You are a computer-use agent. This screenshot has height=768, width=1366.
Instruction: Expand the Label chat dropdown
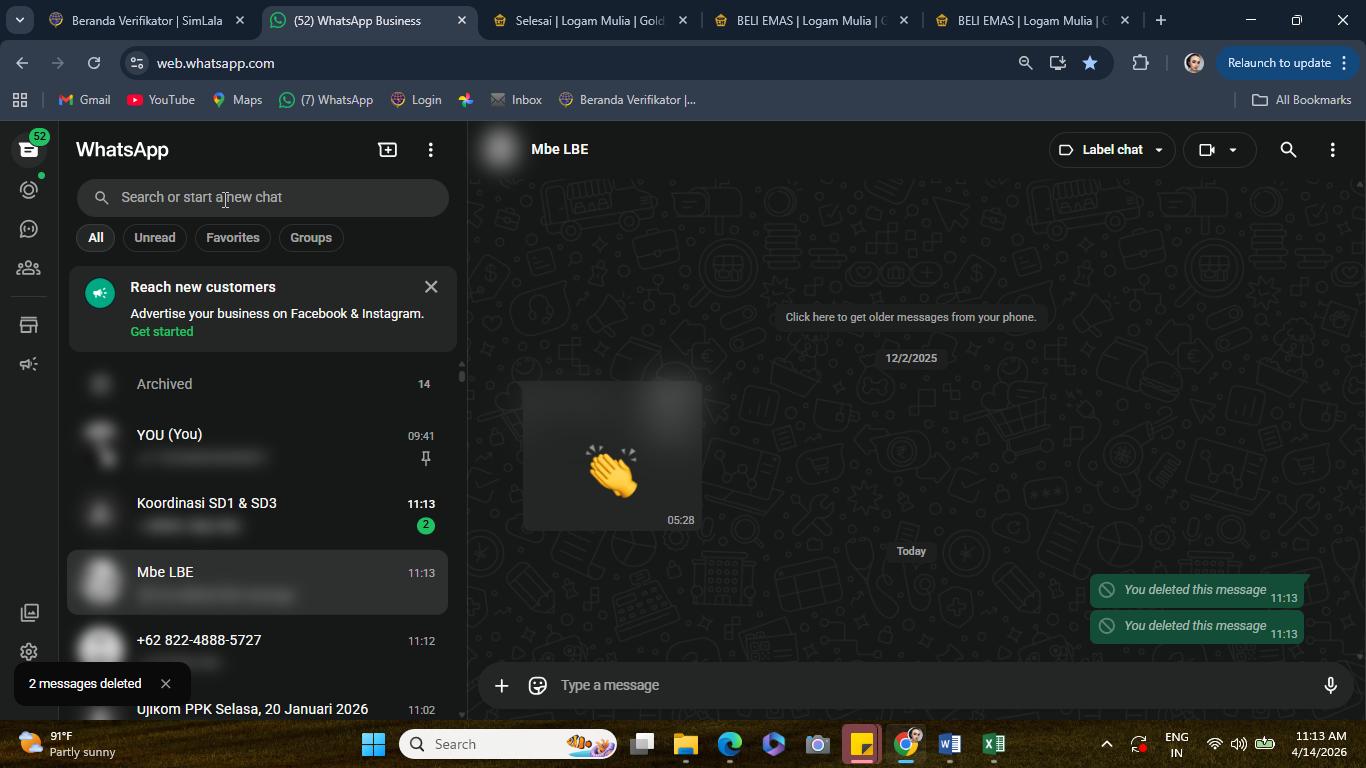point(1112,150)
